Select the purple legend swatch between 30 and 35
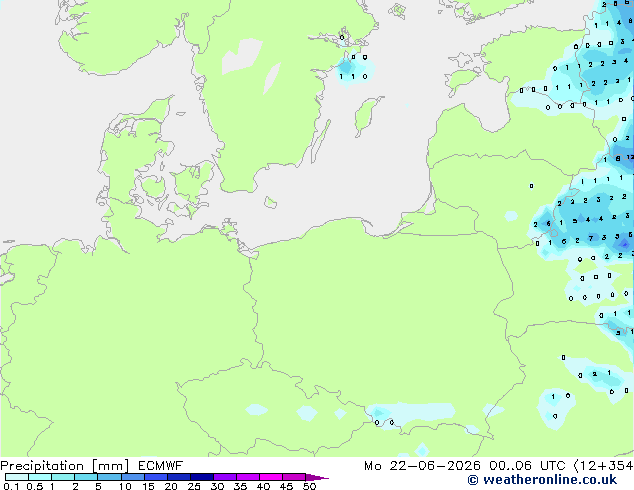This screenshot has width=634, height=490. (x=224, y=477)
